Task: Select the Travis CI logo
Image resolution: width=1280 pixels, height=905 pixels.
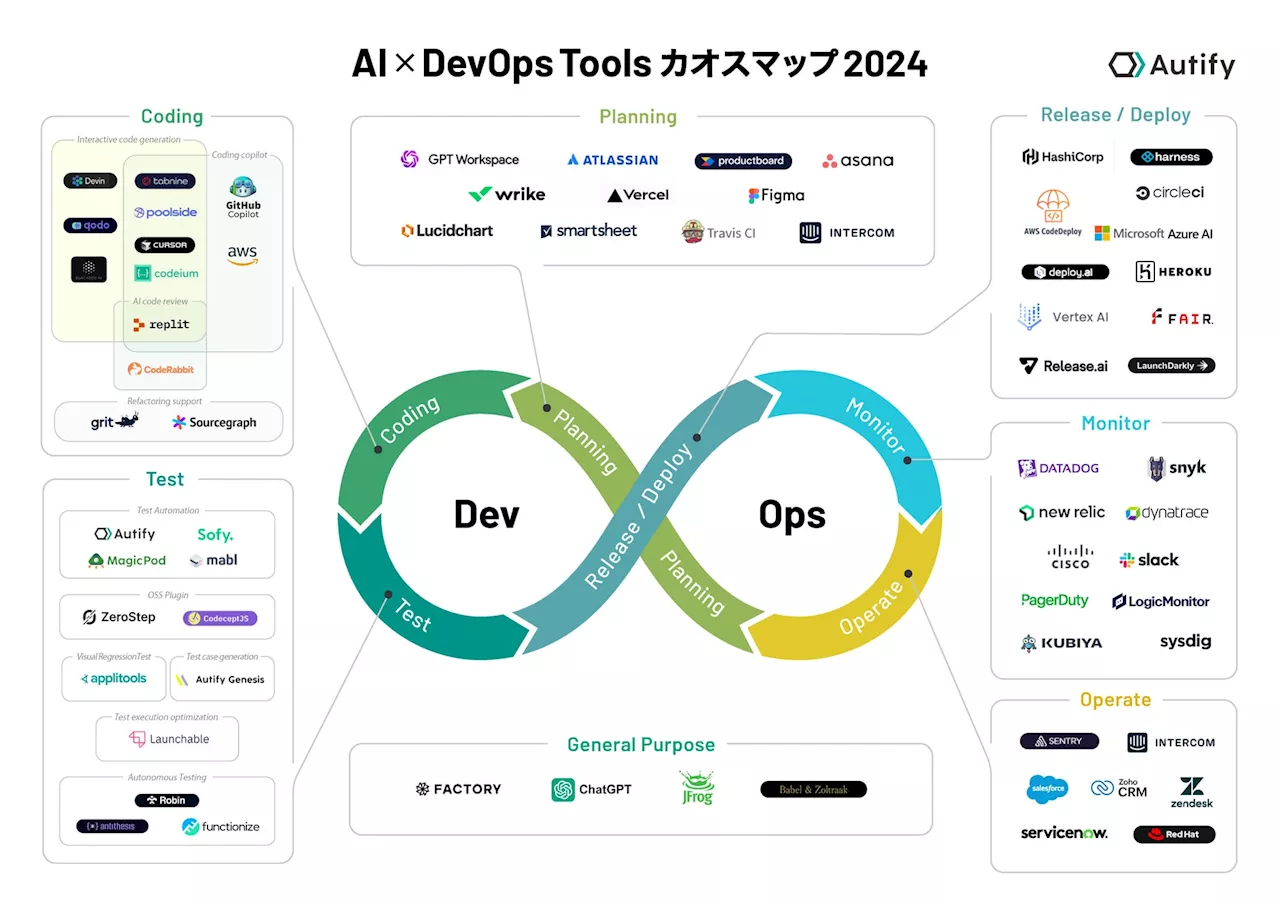Action: [718, 232]
